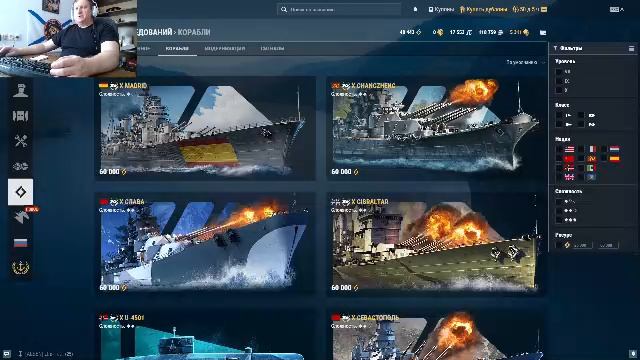640x360 pixels.
Task: Open the X U-4501 submarine card
Action: pyautogui.click(x=205, y=335)
